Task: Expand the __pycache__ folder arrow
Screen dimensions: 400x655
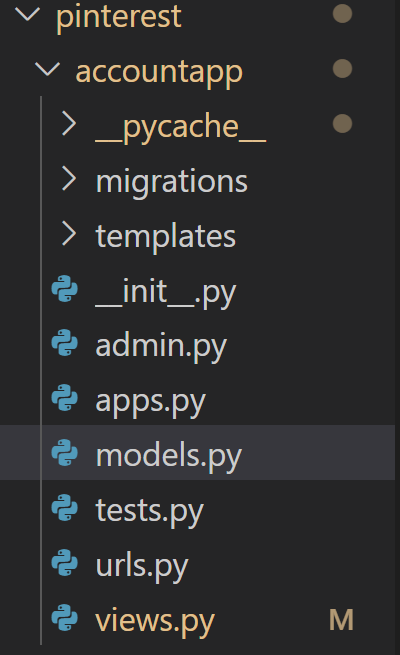Action: [69, 124]
